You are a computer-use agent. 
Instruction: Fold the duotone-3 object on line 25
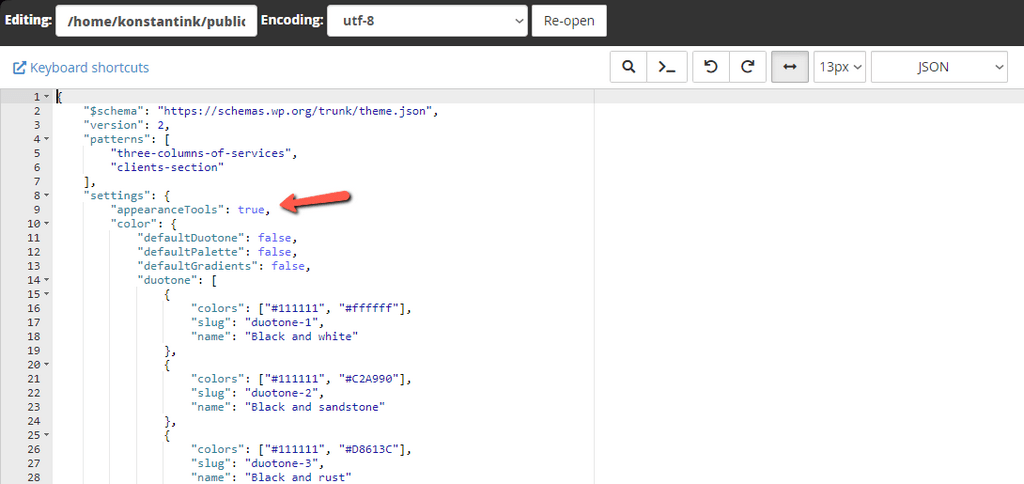click(46, 436)
